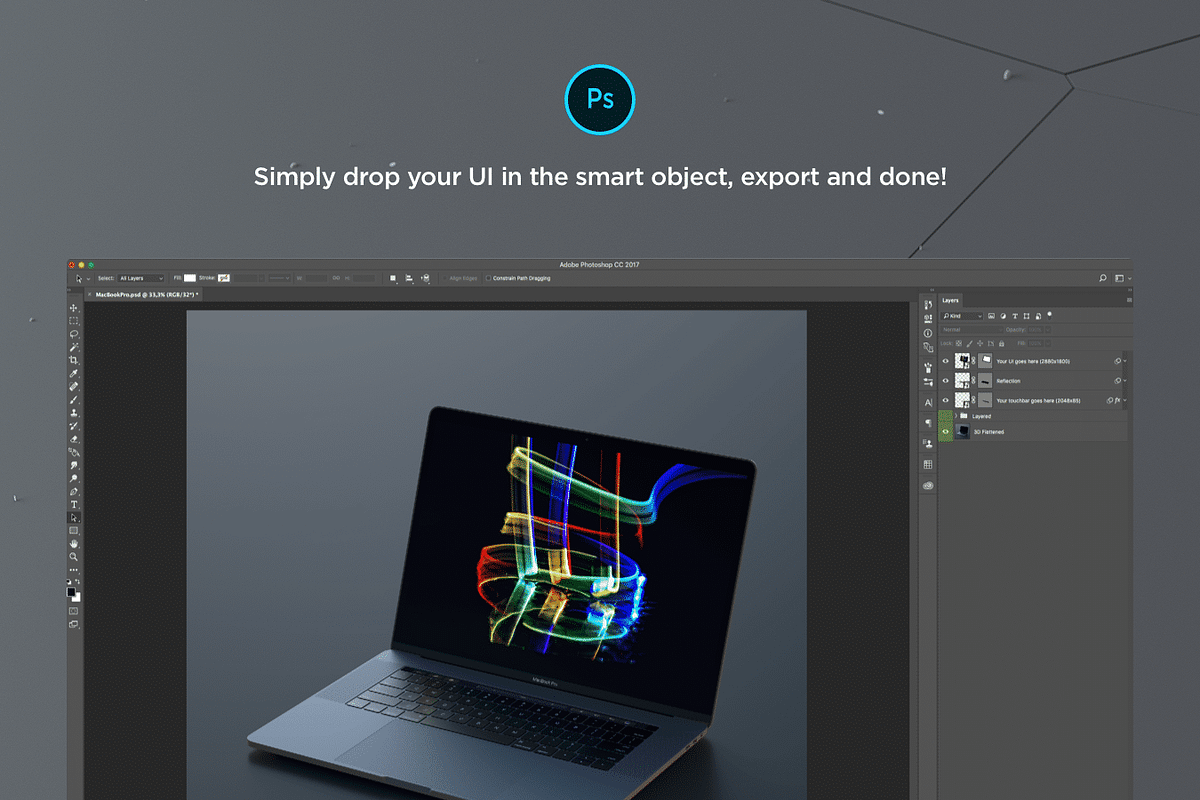Toggle lock all padlock button

1001,343
